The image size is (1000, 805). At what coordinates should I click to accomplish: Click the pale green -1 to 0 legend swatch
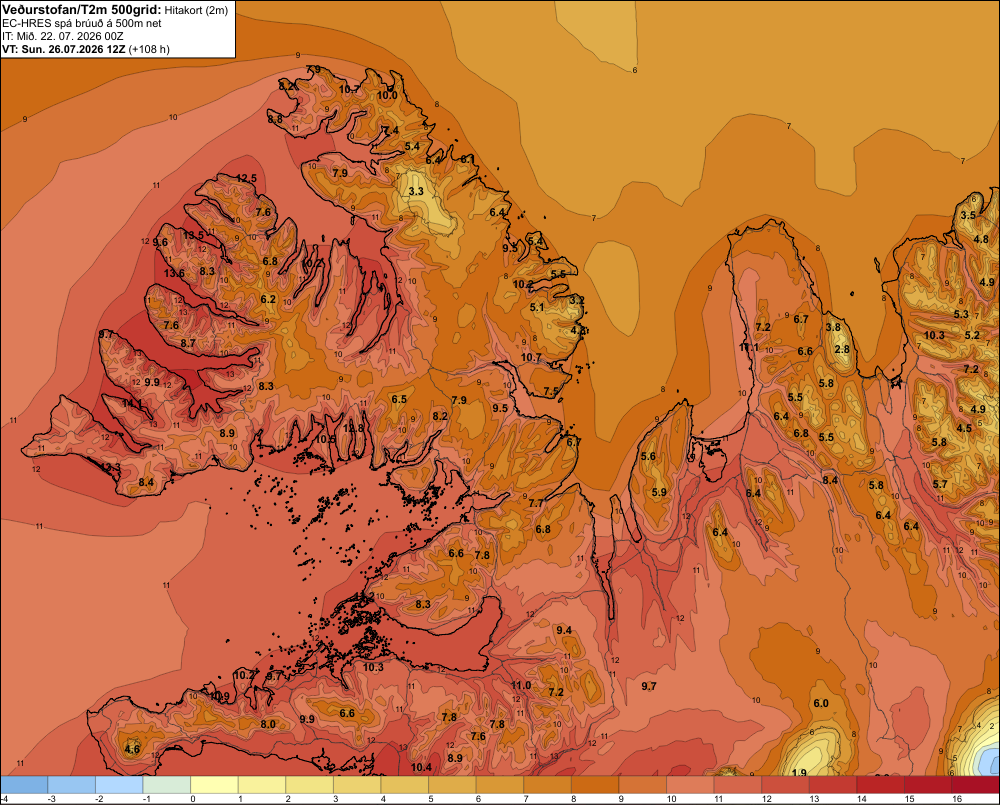tap(167, 785)
